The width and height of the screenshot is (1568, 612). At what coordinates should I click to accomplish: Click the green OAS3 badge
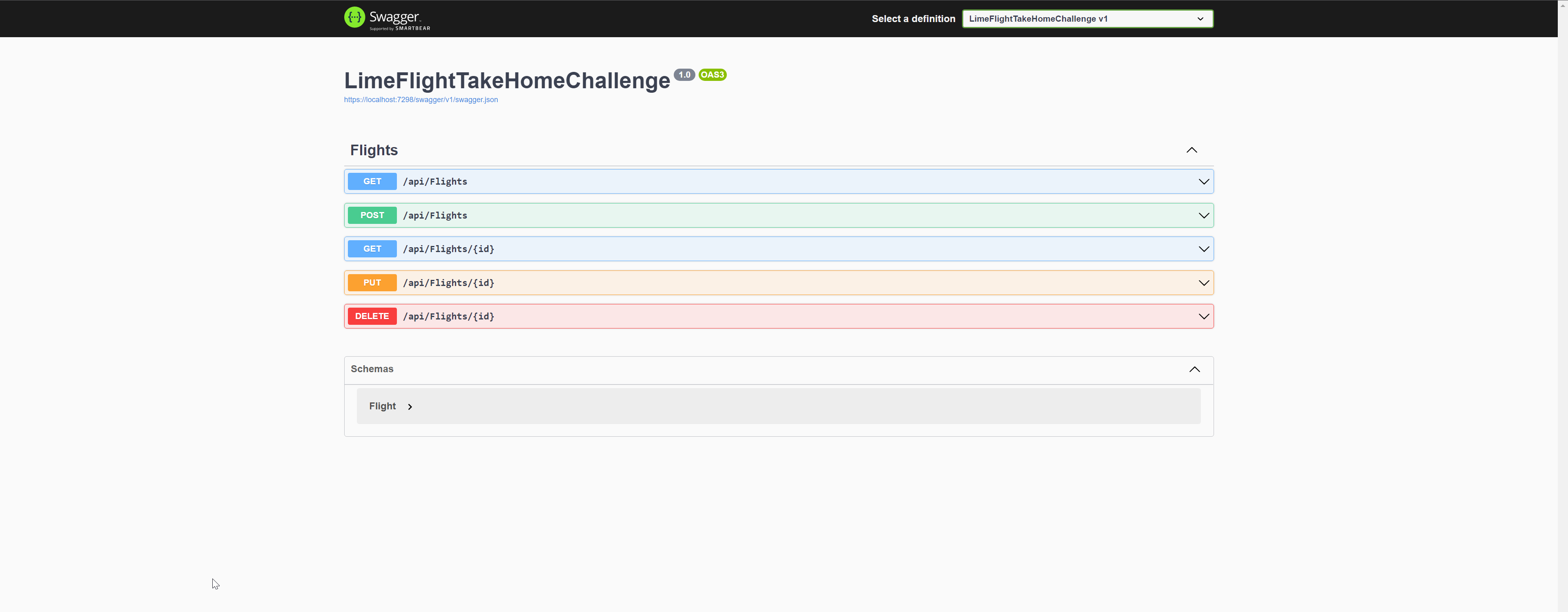tap(712, 74)
